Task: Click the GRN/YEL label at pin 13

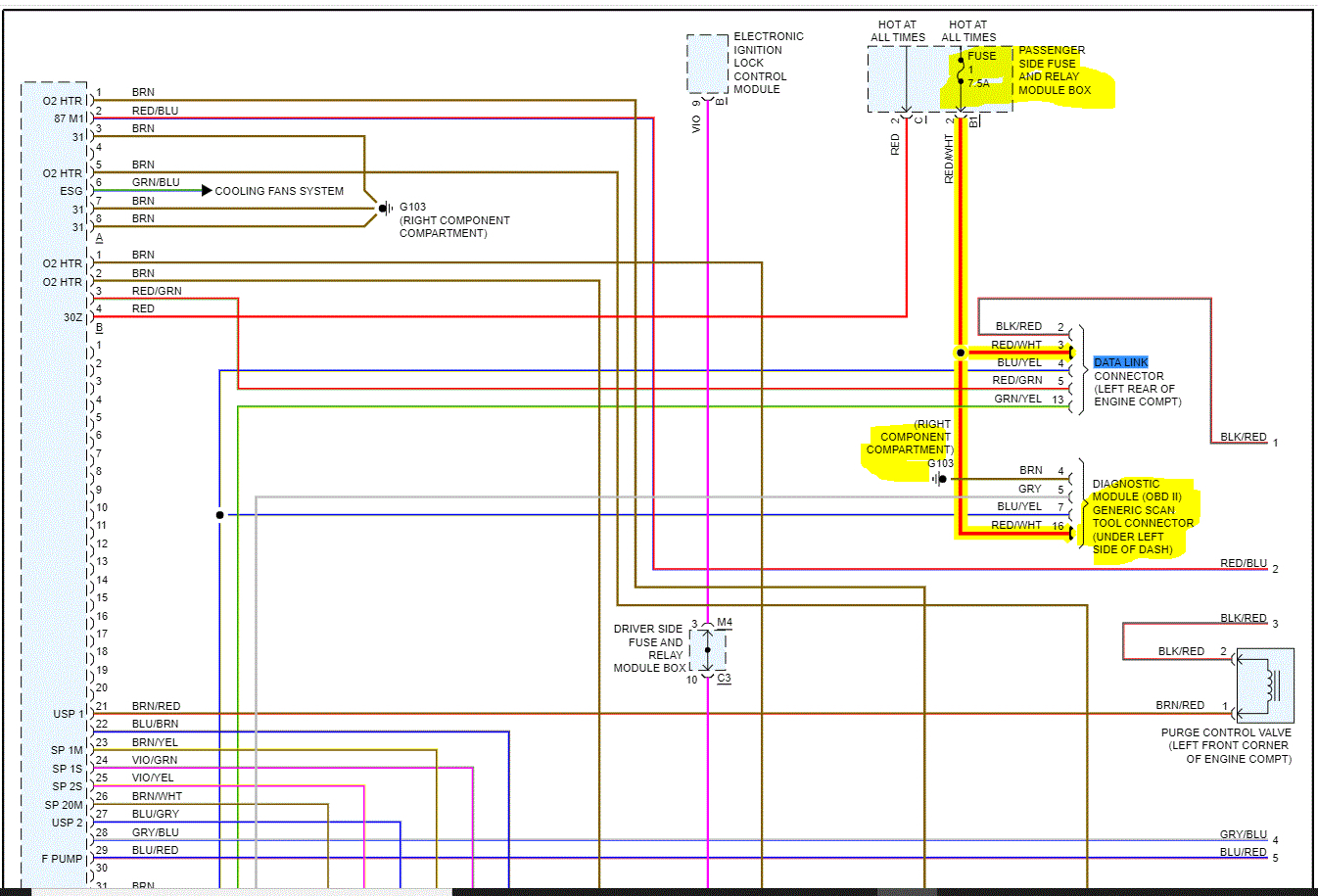Action: click(x=1018, y=399)
